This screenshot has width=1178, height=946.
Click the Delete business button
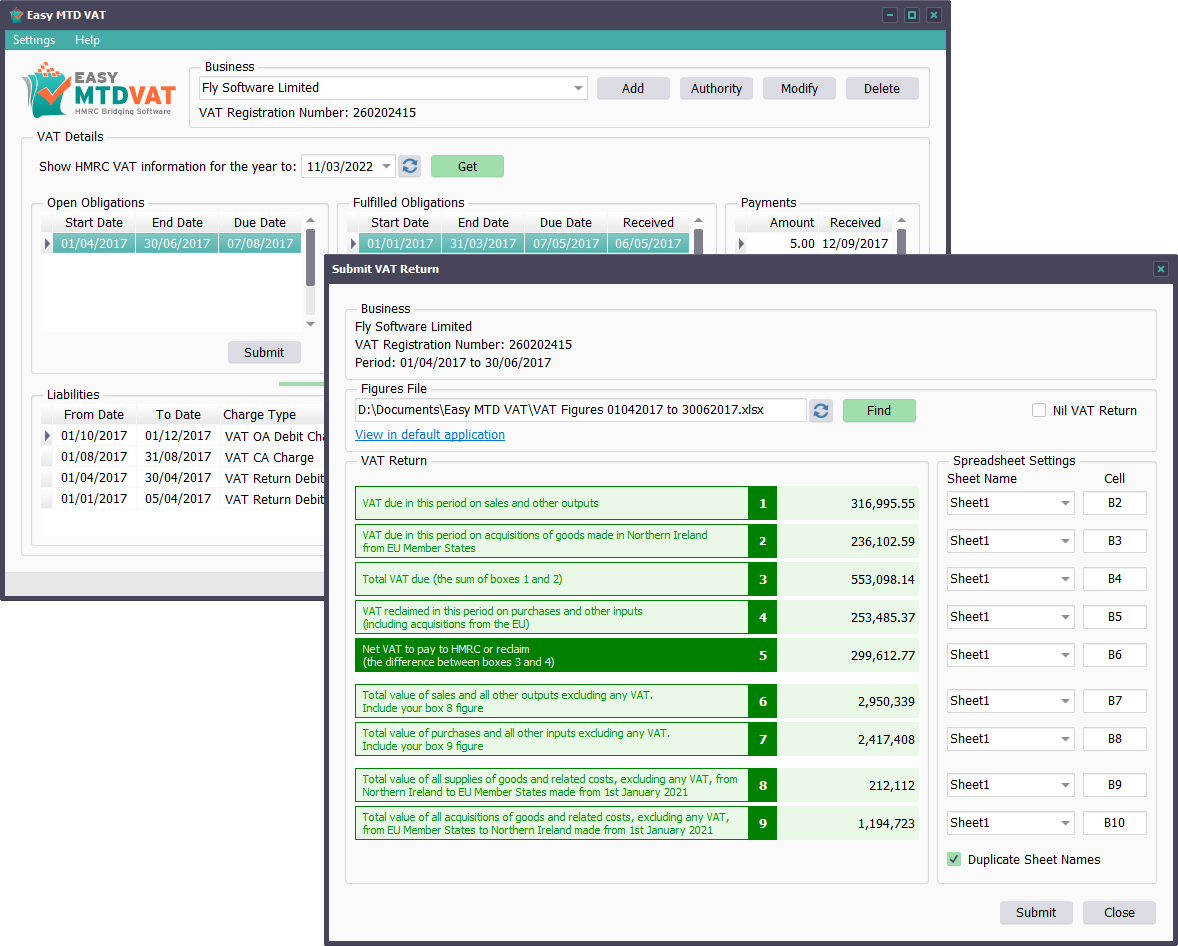coord(882,88)
